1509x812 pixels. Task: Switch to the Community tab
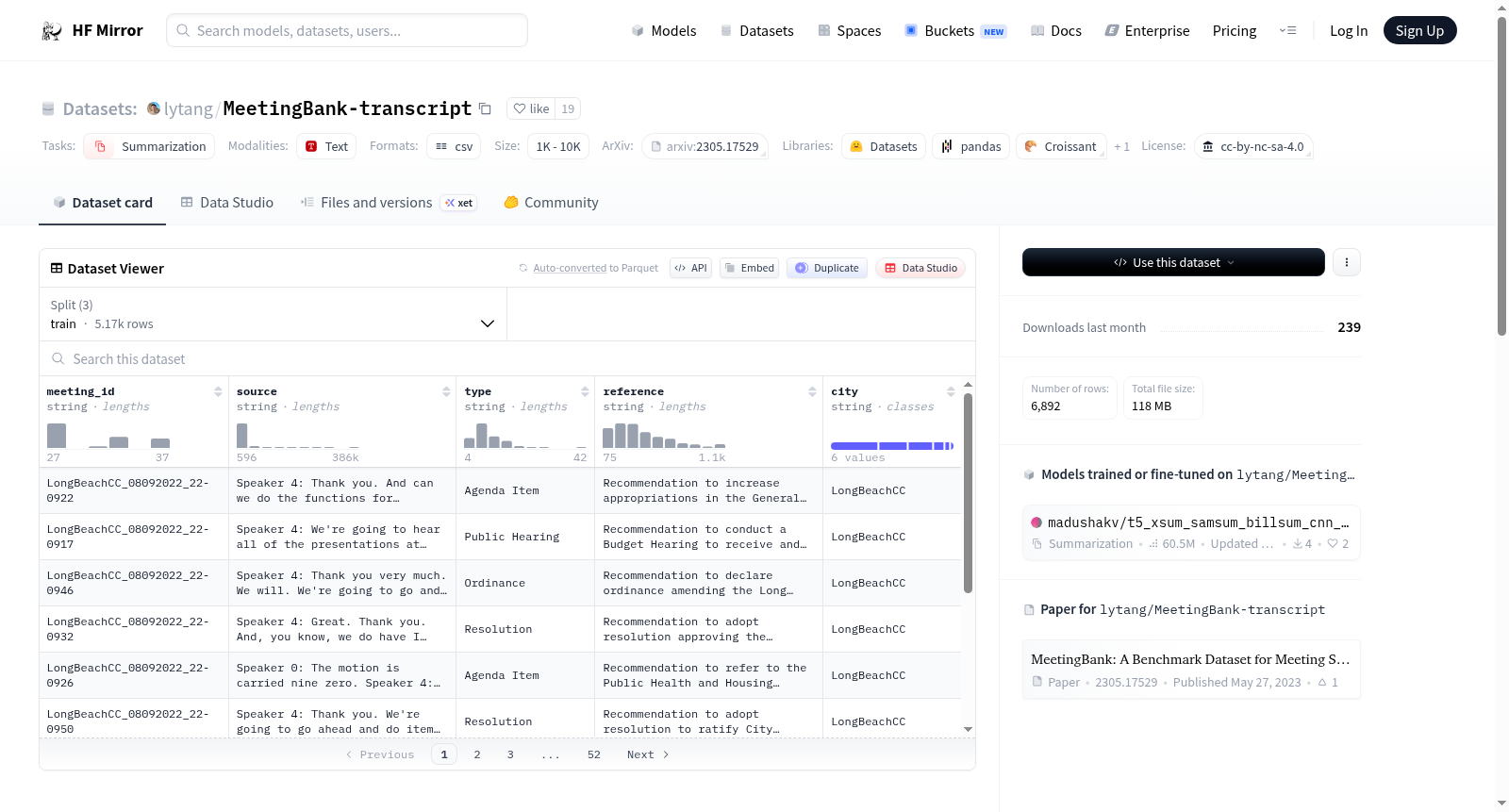point(552,202)
